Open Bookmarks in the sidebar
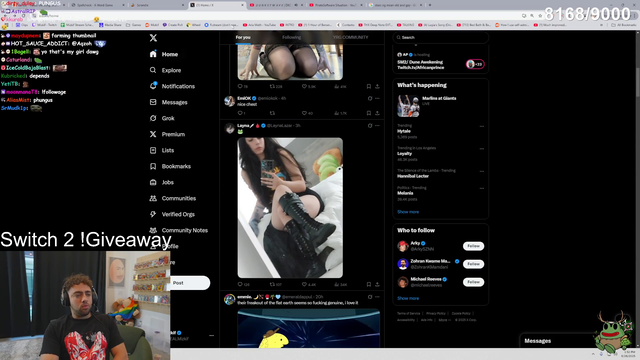Screen dimensions: 640x360 [170, 166]
